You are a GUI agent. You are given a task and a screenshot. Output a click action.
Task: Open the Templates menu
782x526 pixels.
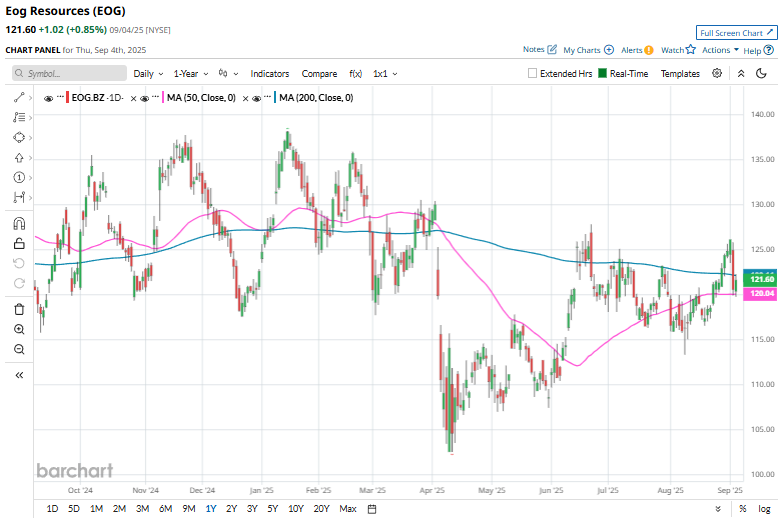click(680, 74)
